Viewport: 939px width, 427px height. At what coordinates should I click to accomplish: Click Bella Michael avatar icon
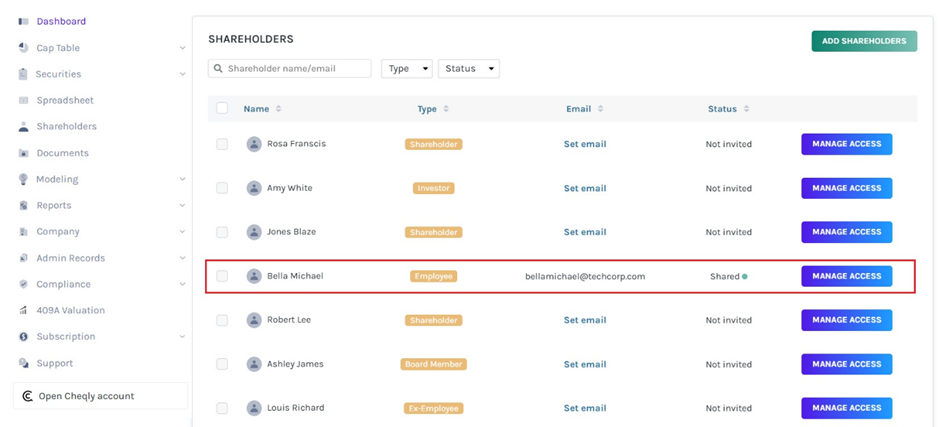(x=254, y=276)
